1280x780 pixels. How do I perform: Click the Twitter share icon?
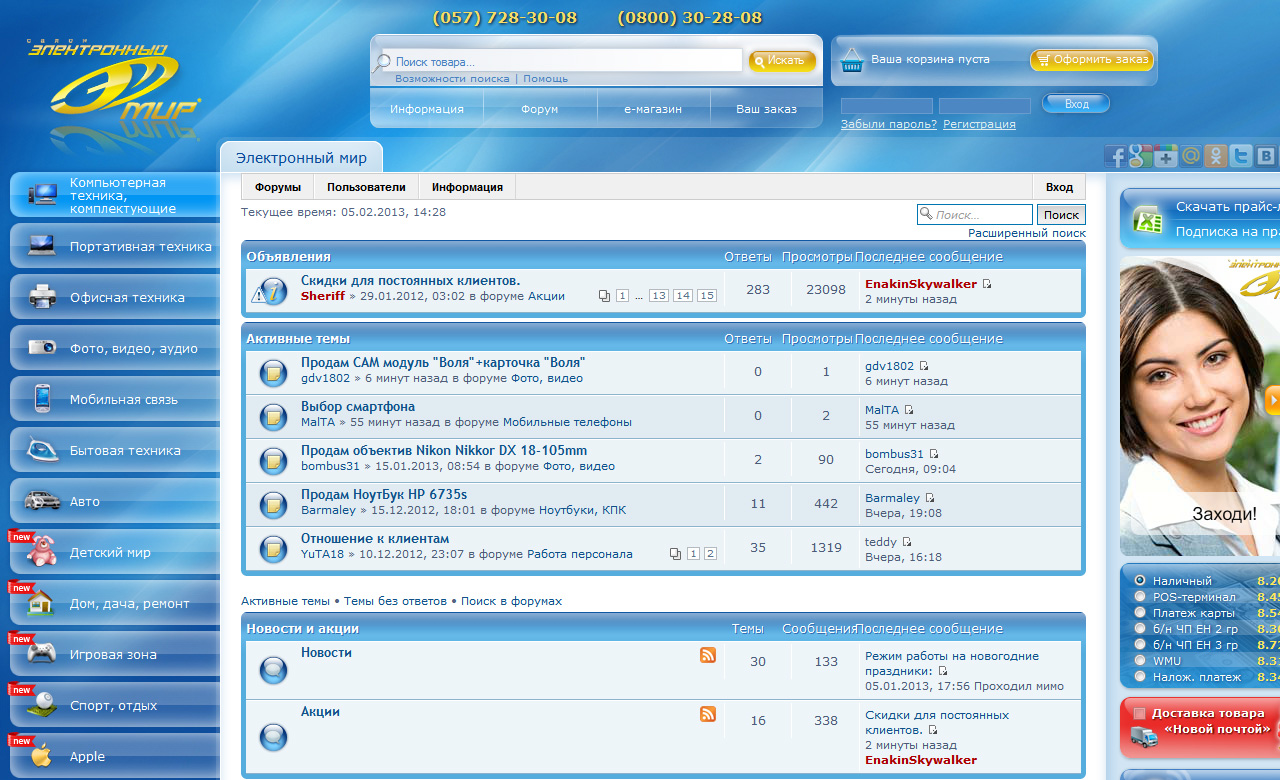coord(1241,156)
